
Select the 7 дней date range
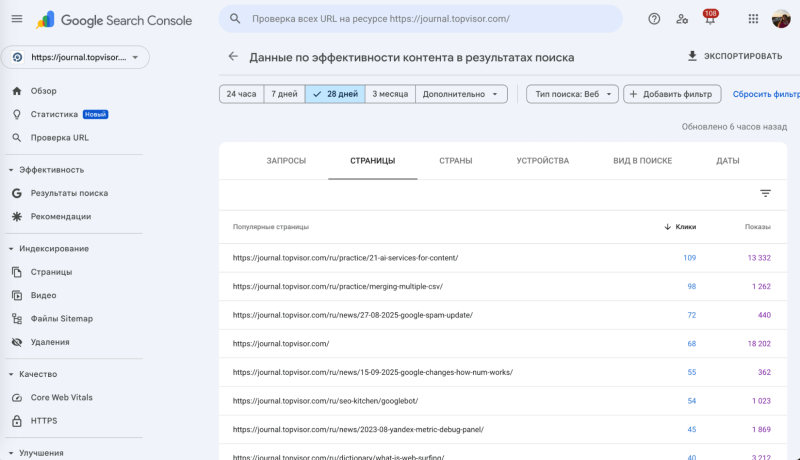pyautogui.click(x=284, y=94)
